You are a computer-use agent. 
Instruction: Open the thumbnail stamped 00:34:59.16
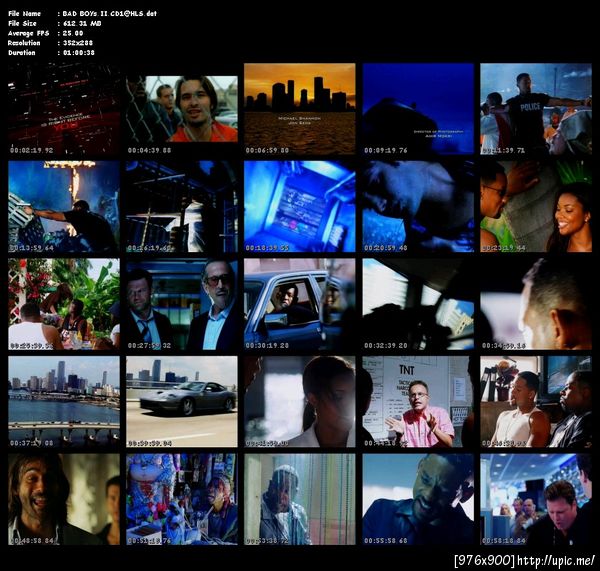(x=536, y=304)
